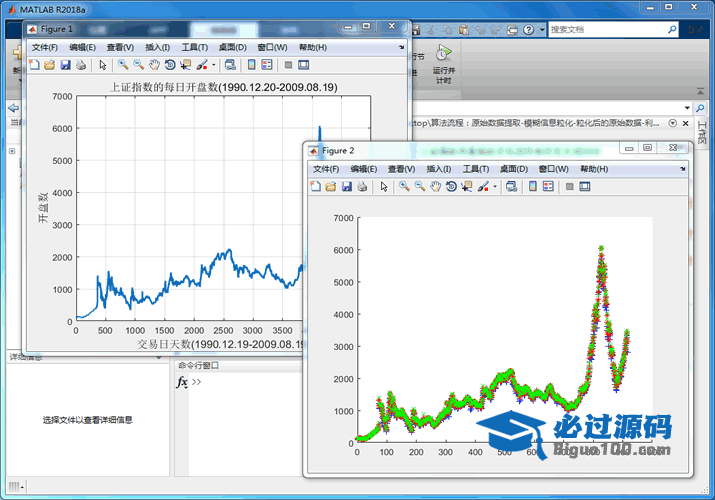Toggle Edit Plot arrow in Figure 1 toolbar
715x500 pixels.
(x=102, y=65)
